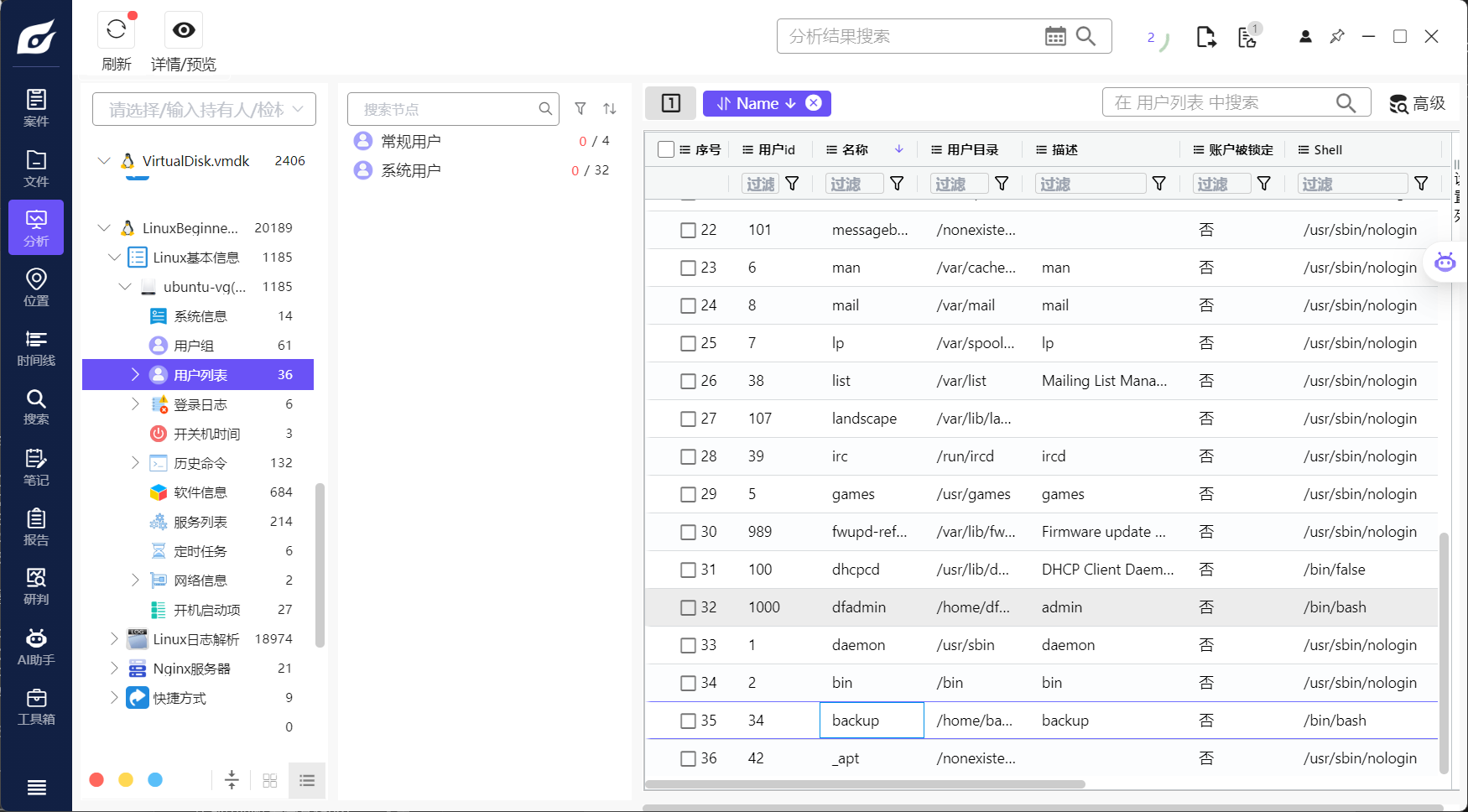Open the 案件 section in the sidebar
This screenshot has height=812, width=1468.
tap(36, 108)
